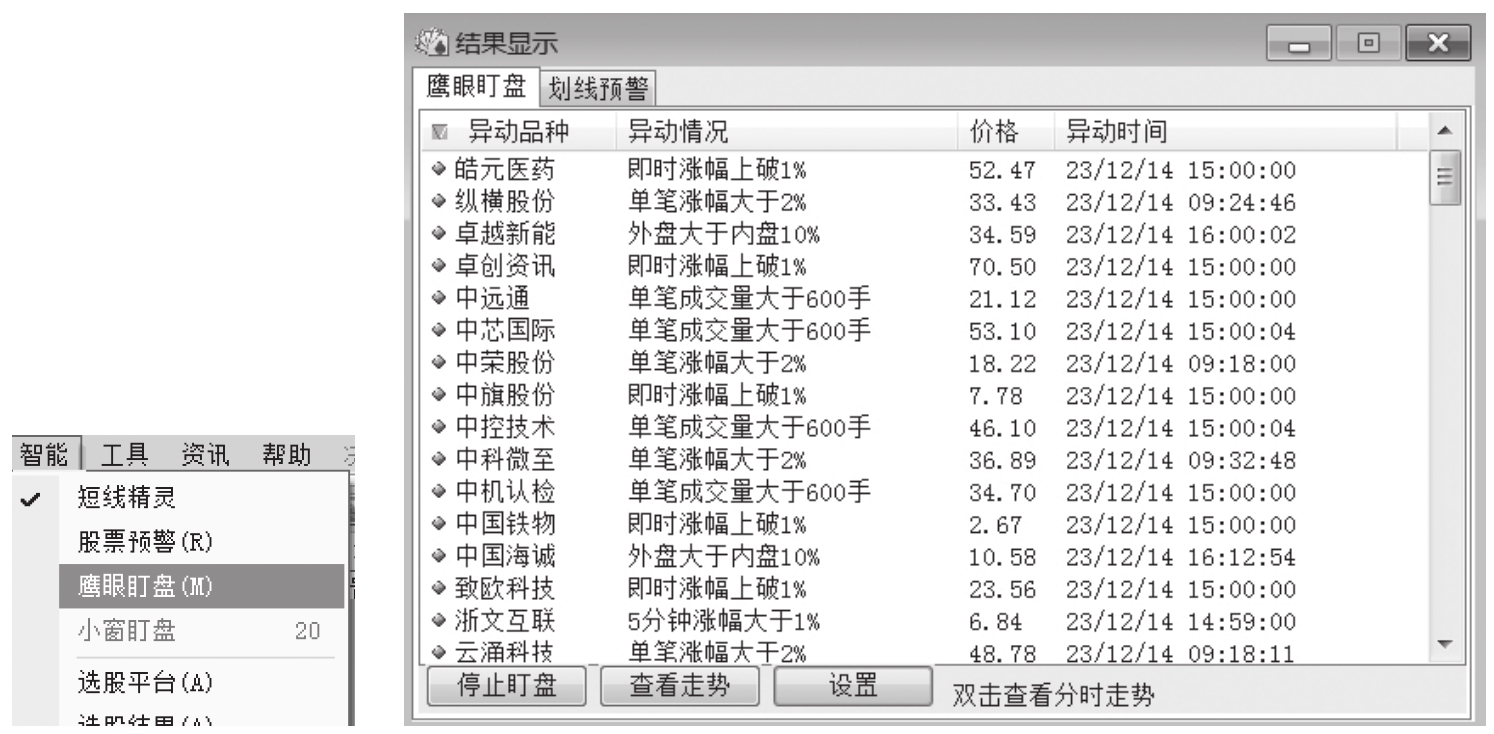The width and height of the screenshot is (1494, 734).
Task: Click the down arrow of the list scrollbar
Action: click(x=1446, y=644)
